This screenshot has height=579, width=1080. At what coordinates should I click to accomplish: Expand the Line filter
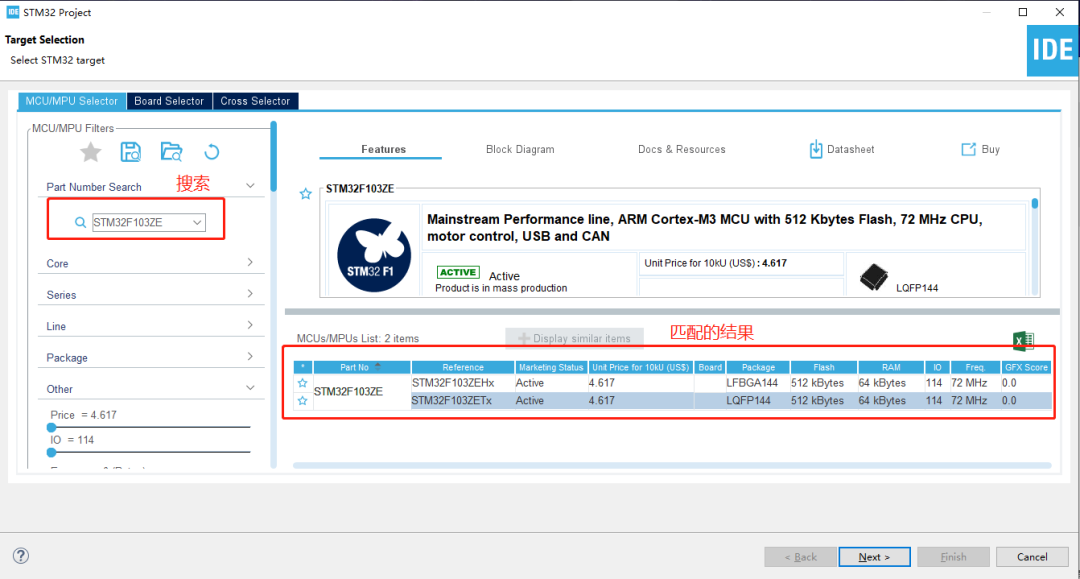coord(250,325)
